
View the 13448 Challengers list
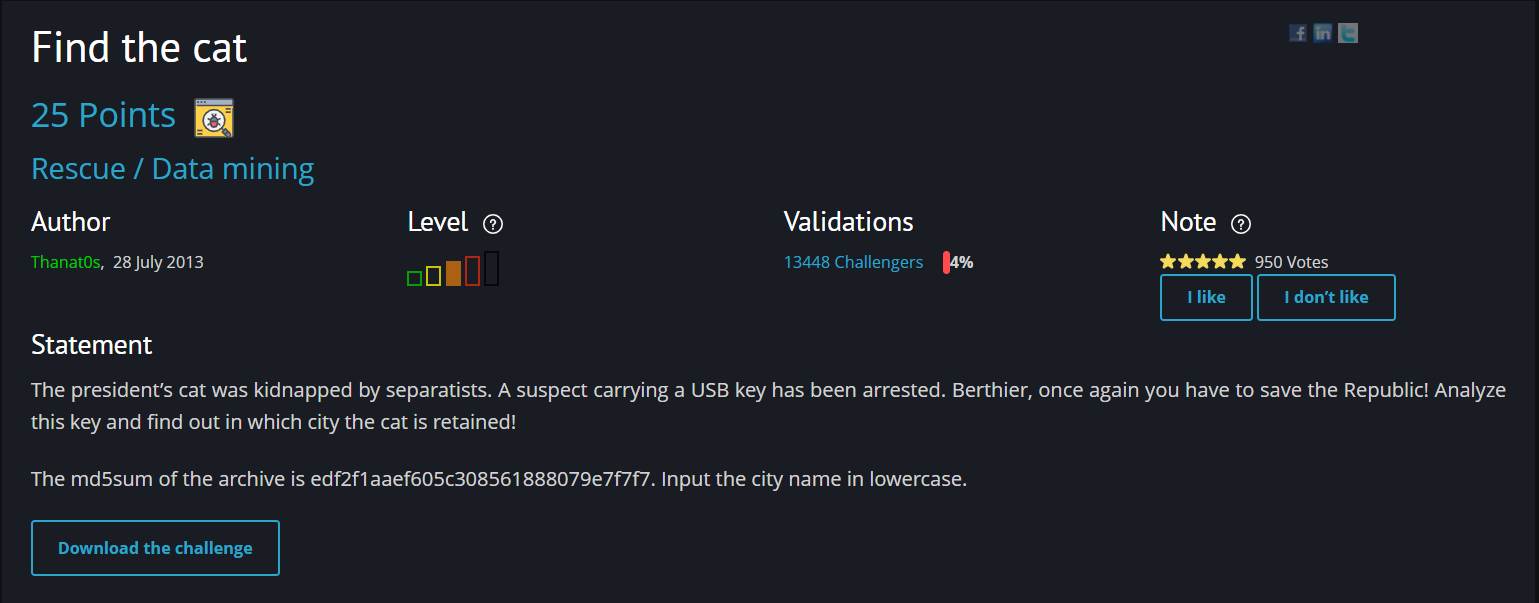coord(853,262)
